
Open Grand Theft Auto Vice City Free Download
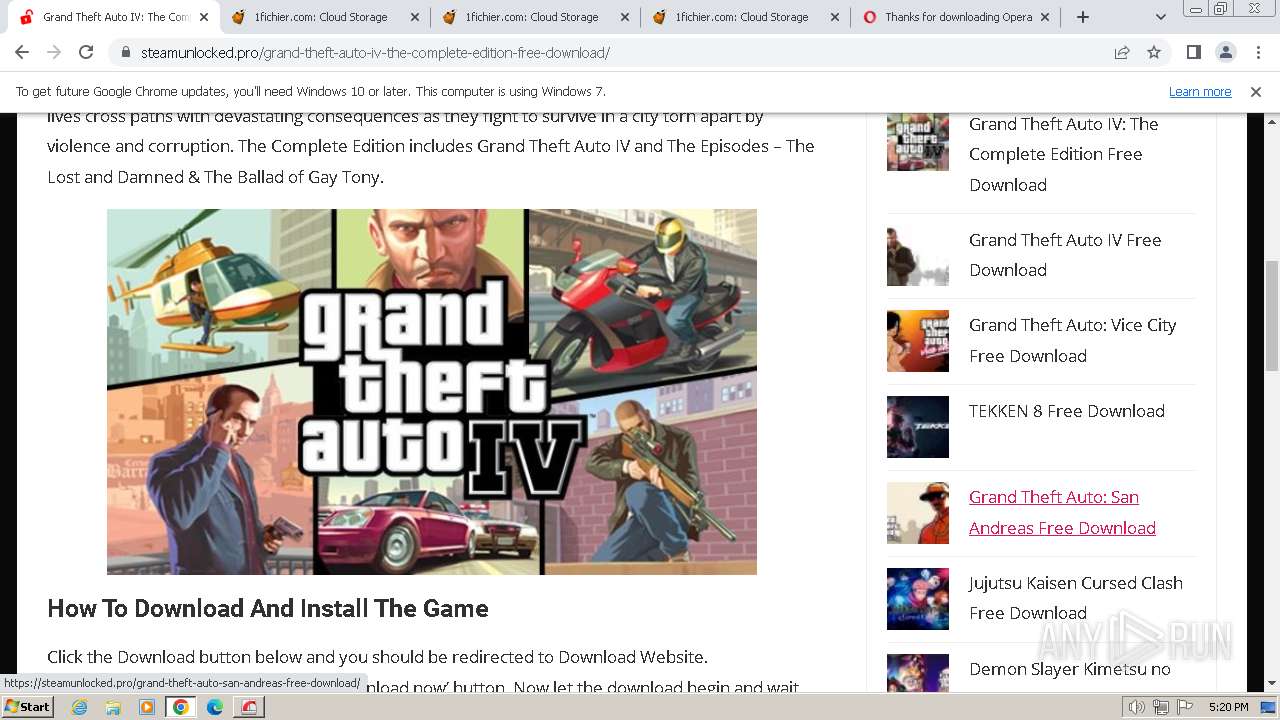tap(1072, 340)
